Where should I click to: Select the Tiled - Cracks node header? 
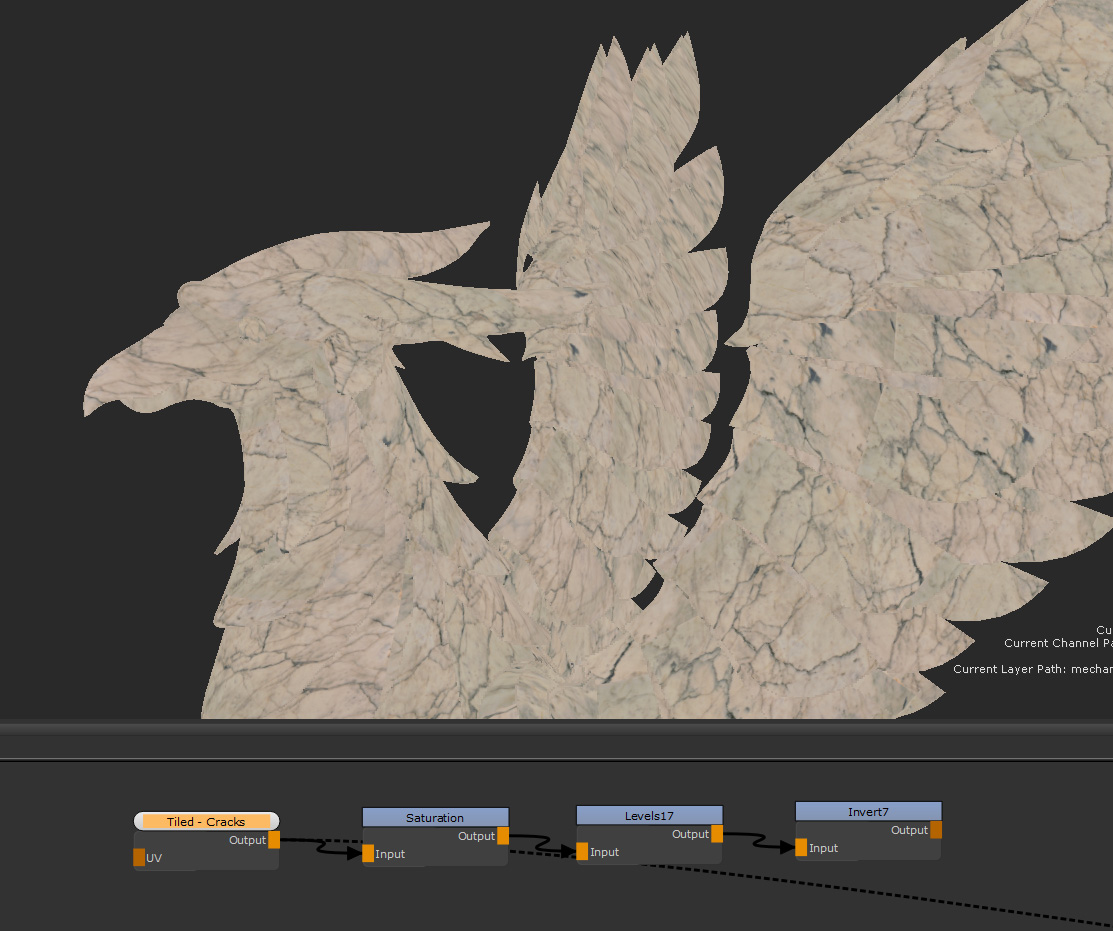(x=206, y=822)
